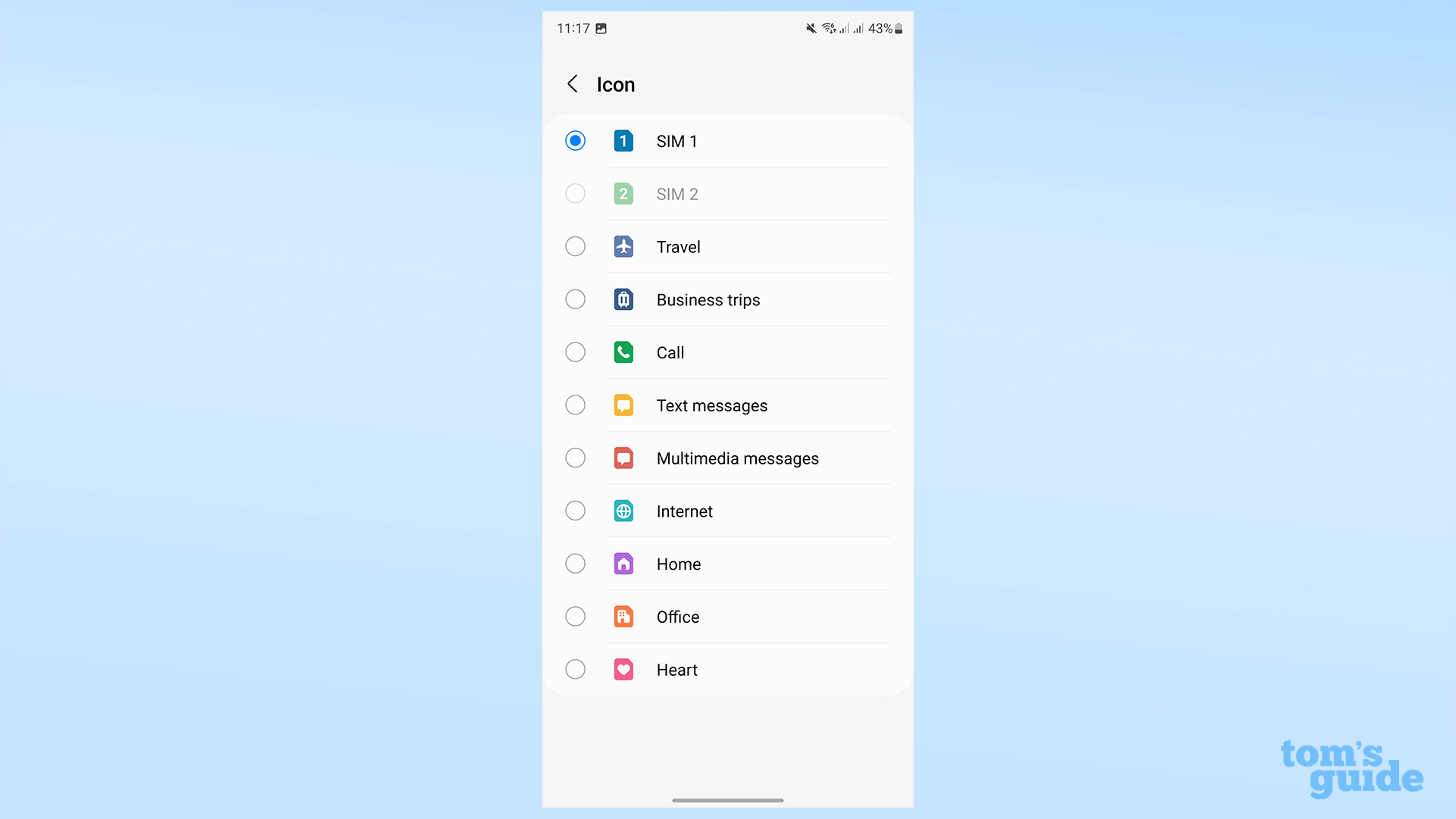Select the Internet icon option

pyautogui.click(x=575, y=510)
